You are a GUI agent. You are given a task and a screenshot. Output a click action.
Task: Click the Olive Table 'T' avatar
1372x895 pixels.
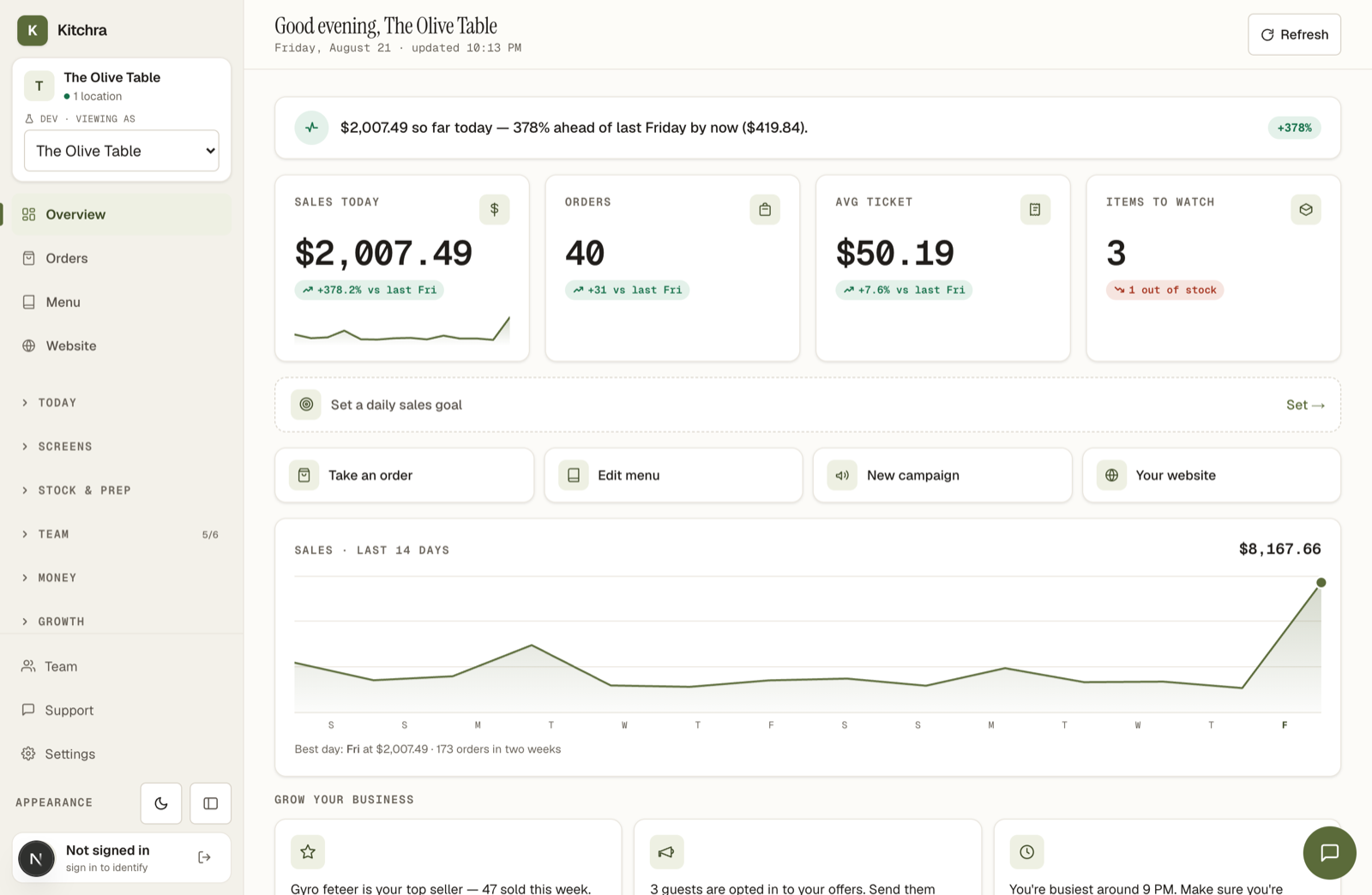(39, 86)
